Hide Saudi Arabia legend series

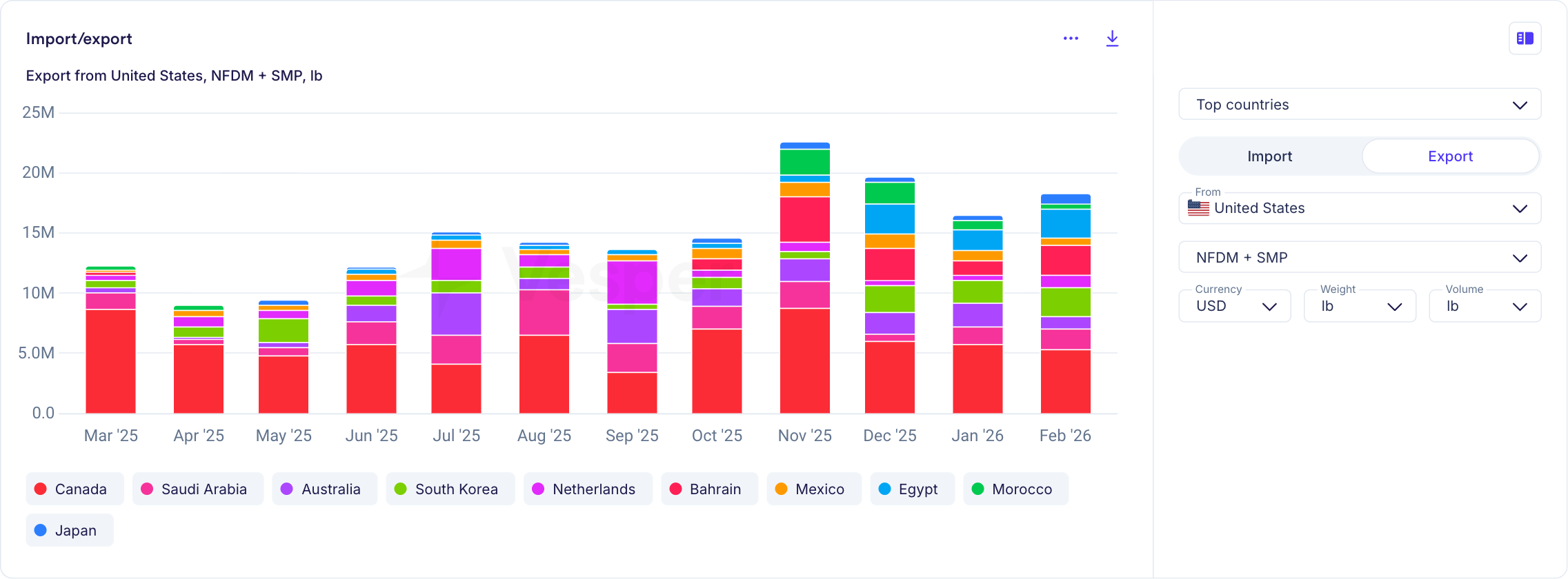pyautogui.click(x=197, y=489)
